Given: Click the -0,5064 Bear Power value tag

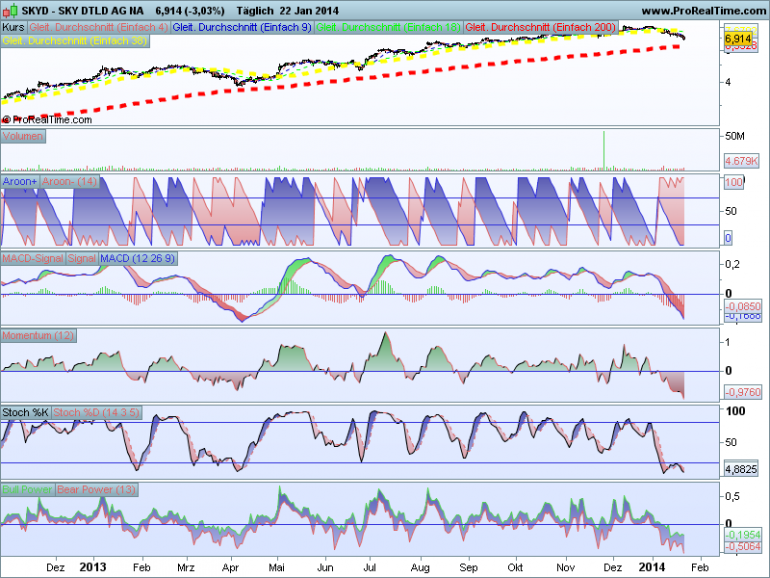Looking at the screenshot, I should pyautogui.click(x=743, y=547).
